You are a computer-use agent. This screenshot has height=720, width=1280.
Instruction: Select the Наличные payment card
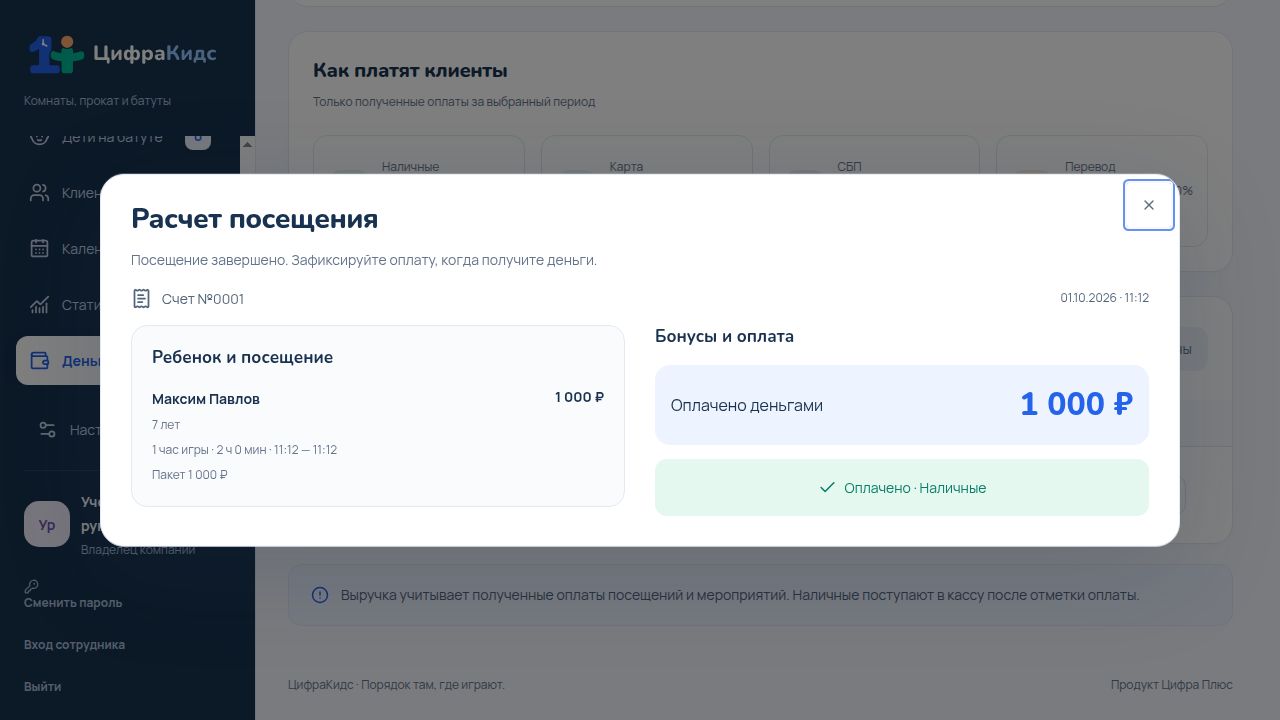point(419,190)
